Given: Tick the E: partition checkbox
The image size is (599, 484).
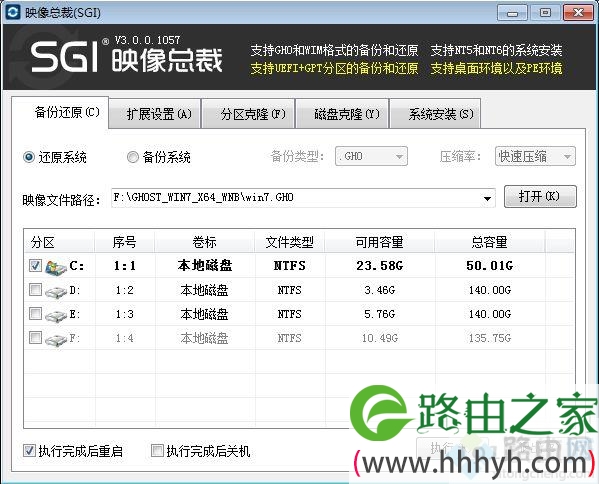Looking at the screenshot, I should click(36, 314).
